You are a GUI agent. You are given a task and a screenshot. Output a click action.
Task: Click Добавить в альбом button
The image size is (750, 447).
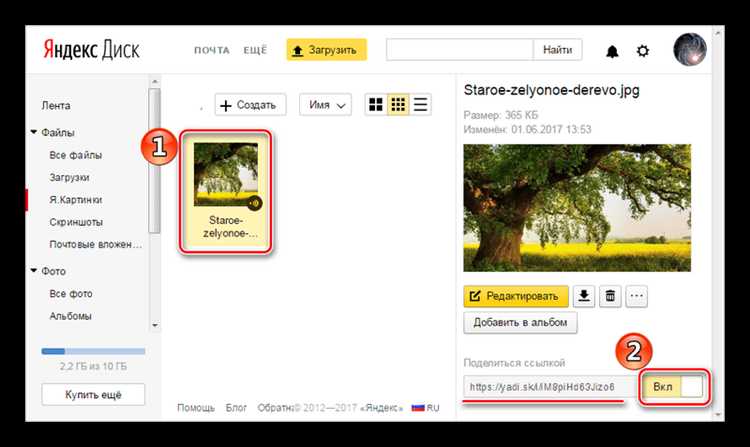click(520, 323)
